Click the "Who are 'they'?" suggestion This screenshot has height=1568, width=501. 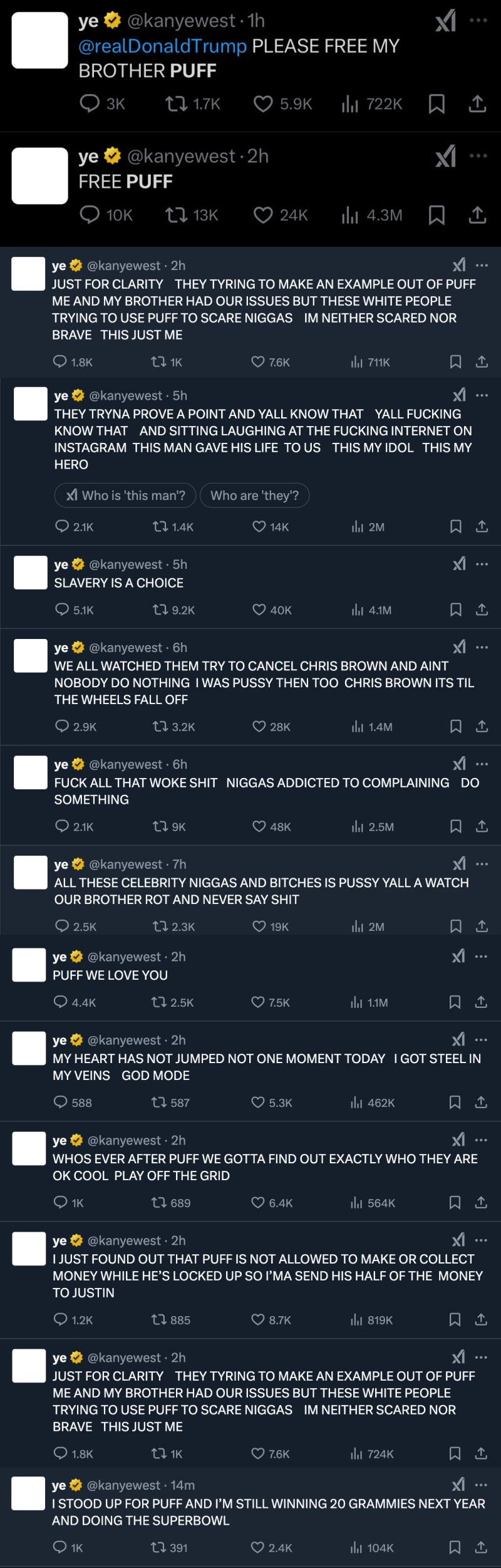[x=254, y=496]
